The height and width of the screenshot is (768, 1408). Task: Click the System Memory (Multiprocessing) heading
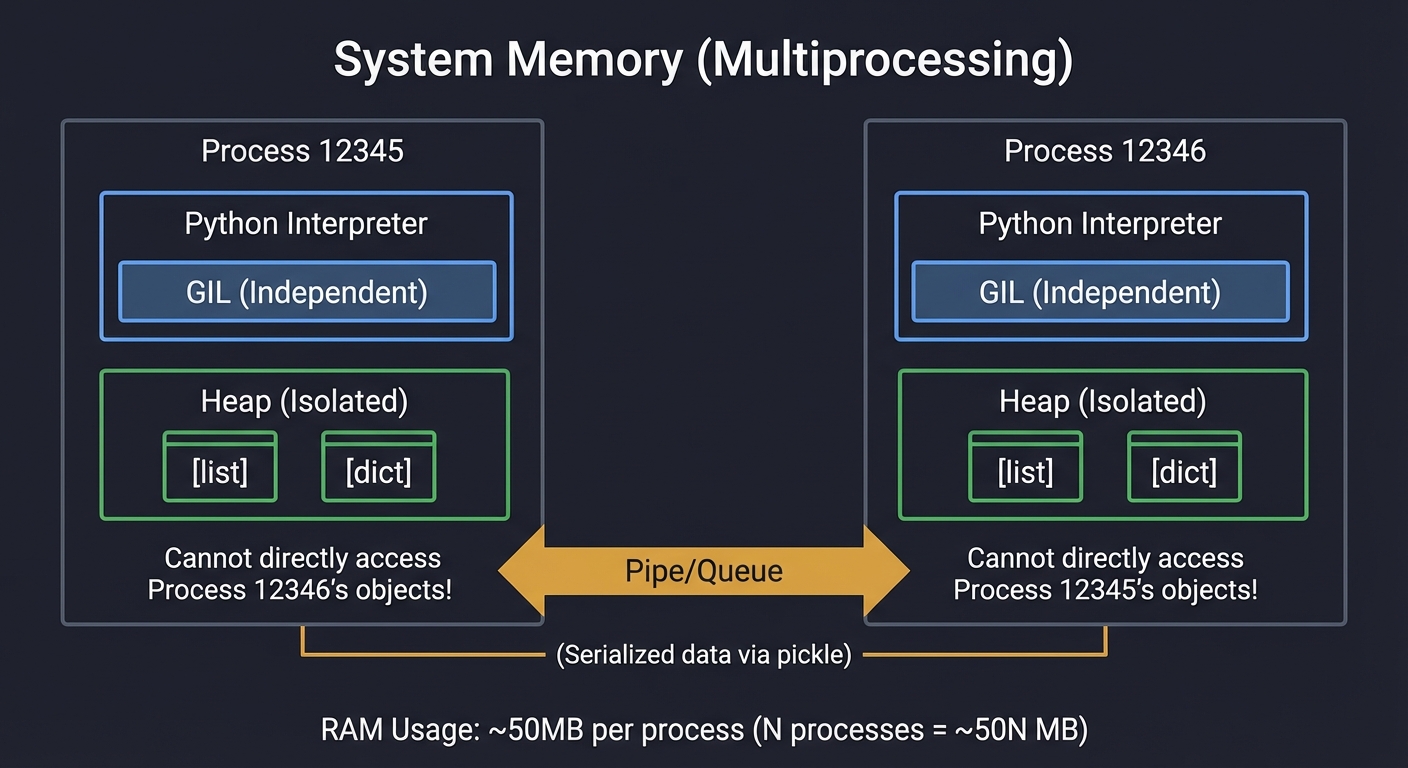(704, 59)
